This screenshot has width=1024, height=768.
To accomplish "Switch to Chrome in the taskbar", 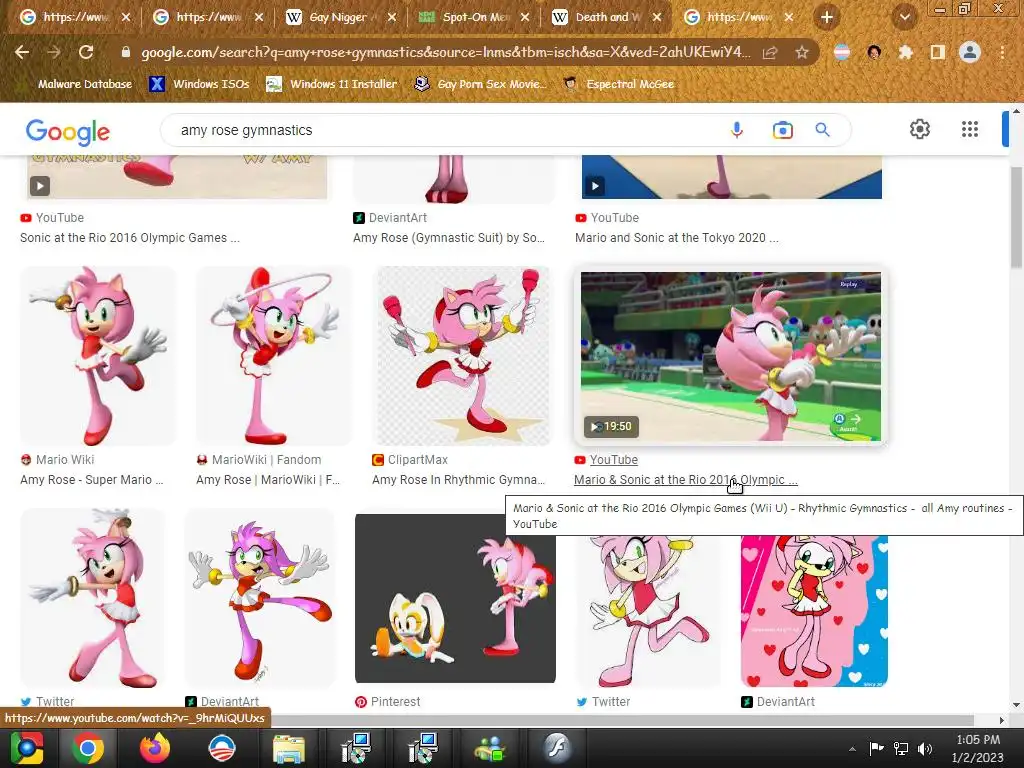I will pyautogui.click(x=88, y=748).
